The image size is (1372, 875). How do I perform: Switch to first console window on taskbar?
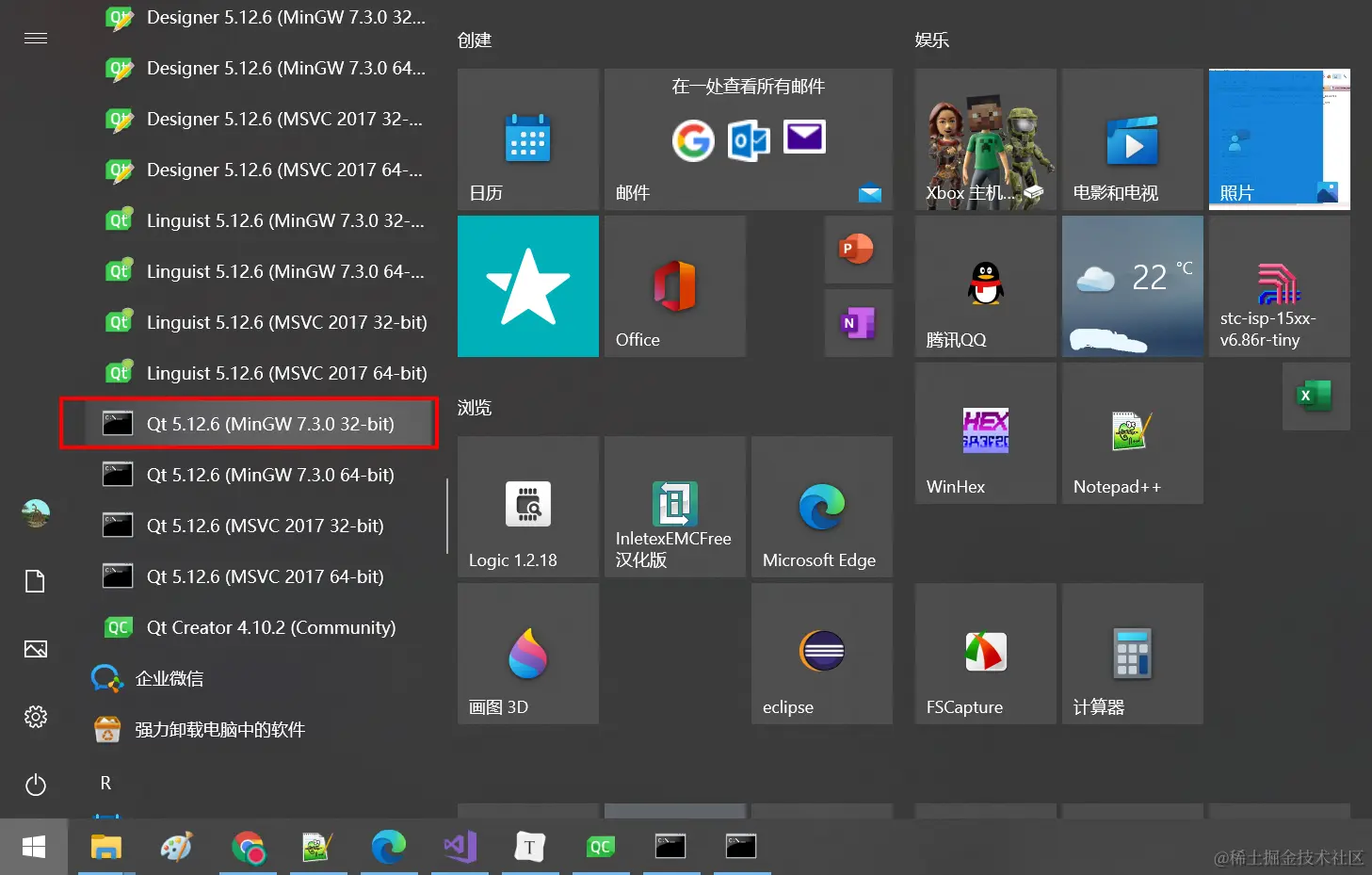[670, 847]
